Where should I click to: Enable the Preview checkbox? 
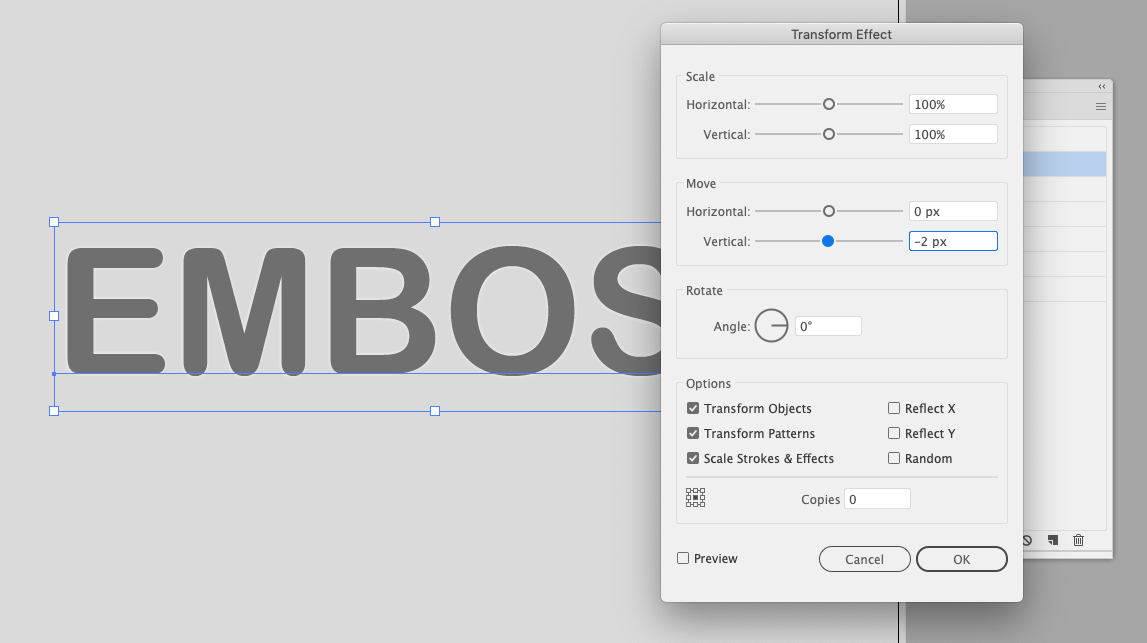point(682,558)
